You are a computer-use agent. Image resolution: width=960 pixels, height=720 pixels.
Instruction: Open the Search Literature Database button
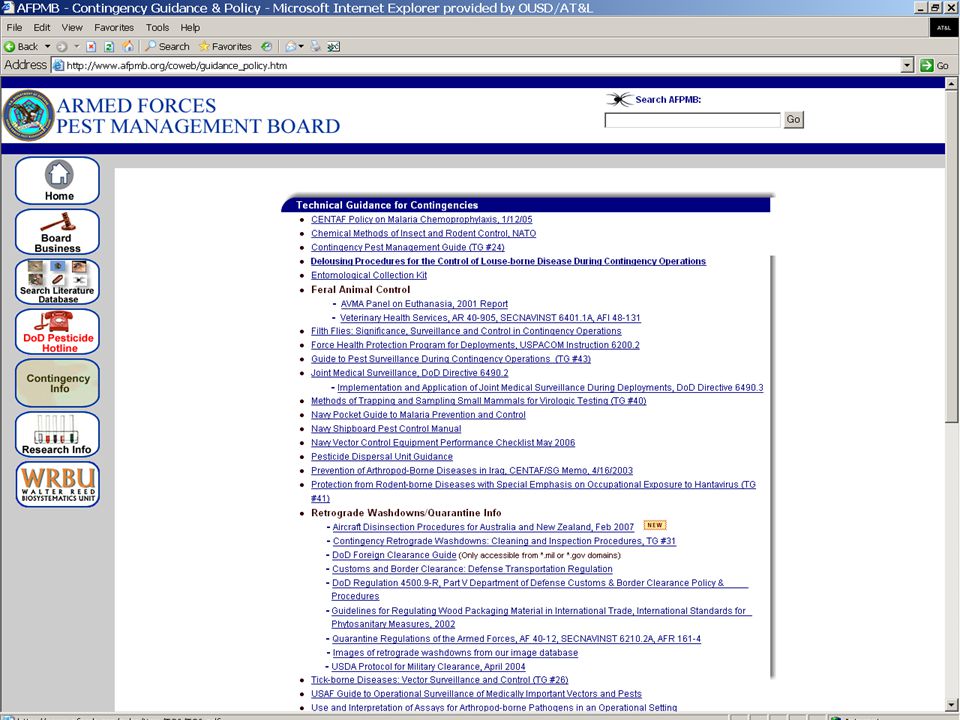(58, 282)
